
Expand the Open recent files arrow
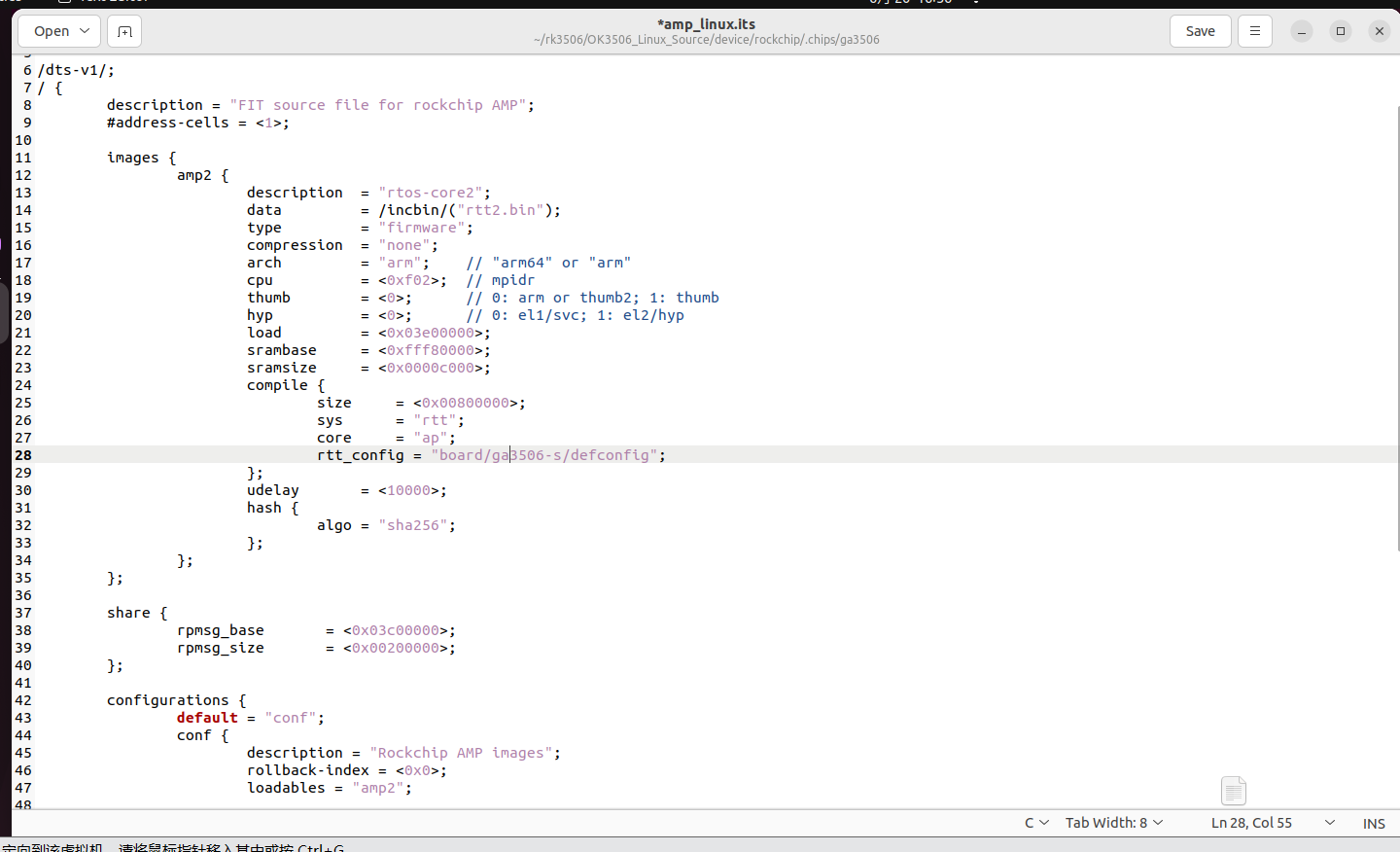click(x=86, y=31)
